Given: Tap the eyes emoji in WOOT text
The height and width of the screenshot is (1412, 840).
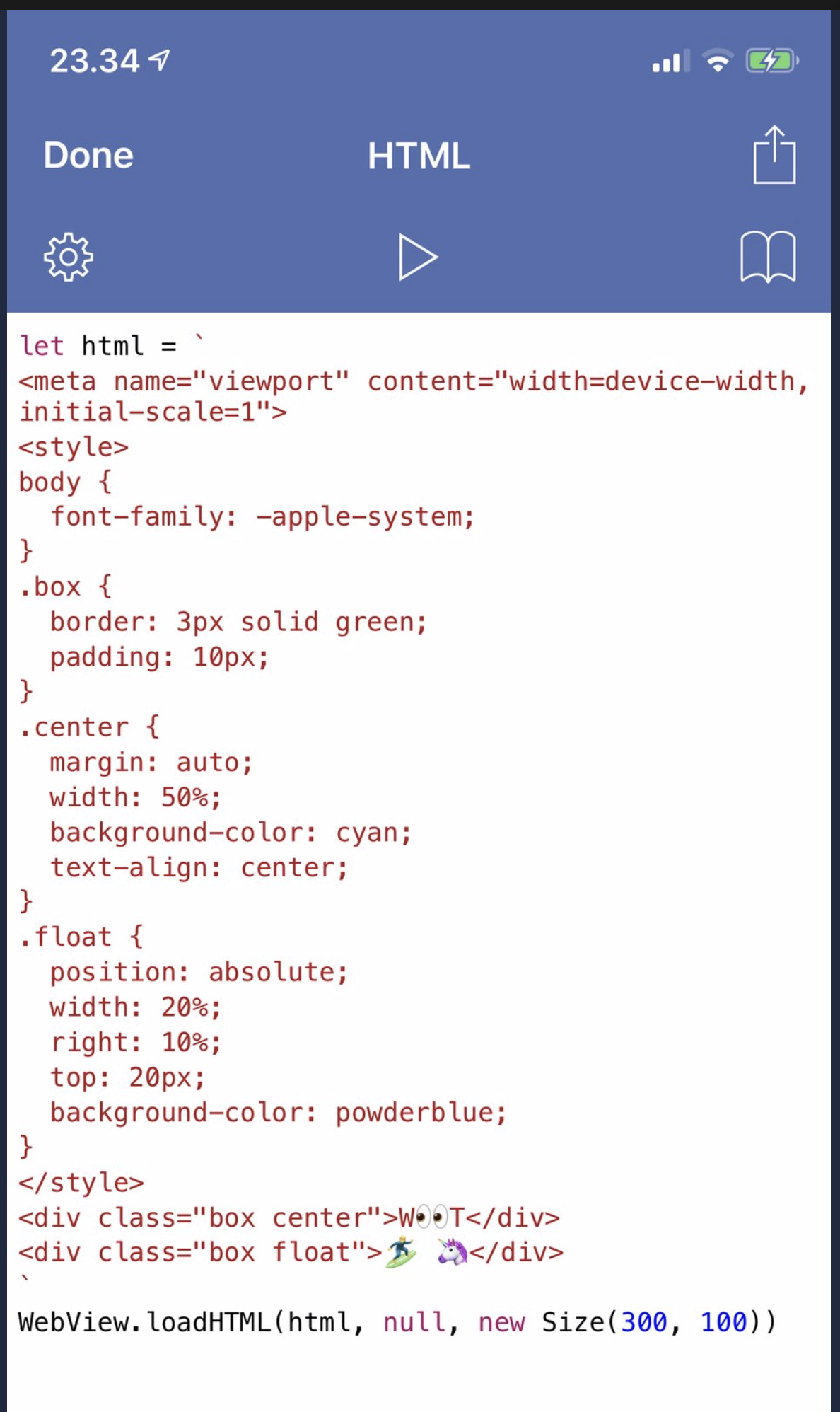Looking at the screenshot, I should click(432, 1217).
